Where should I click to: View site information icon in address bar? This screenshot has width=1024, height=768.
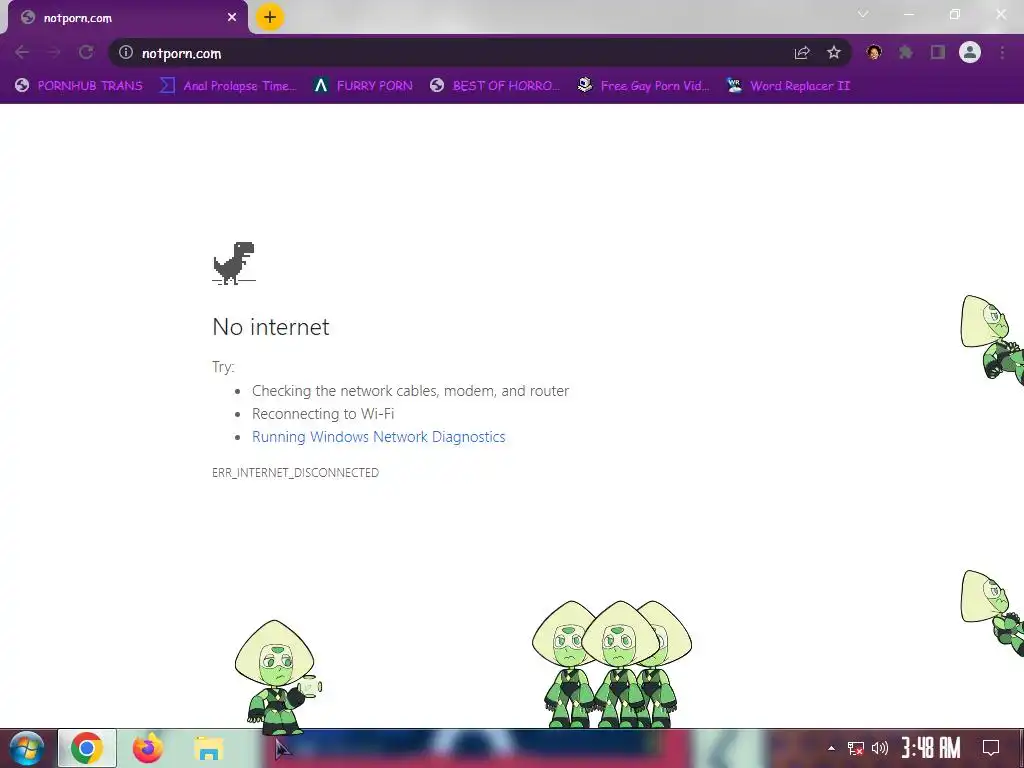coord(126,52)
